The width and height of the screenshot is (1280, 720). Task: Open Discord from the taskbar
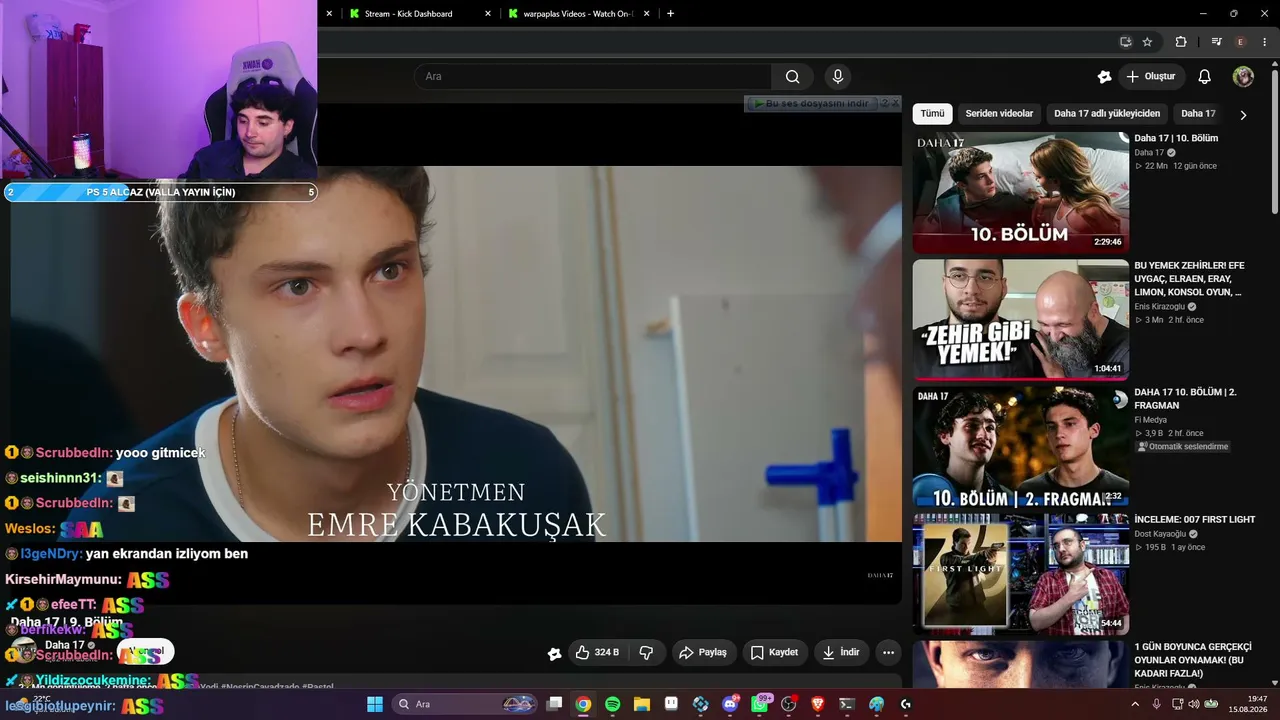pyautogui.click(x=730, y=704)
